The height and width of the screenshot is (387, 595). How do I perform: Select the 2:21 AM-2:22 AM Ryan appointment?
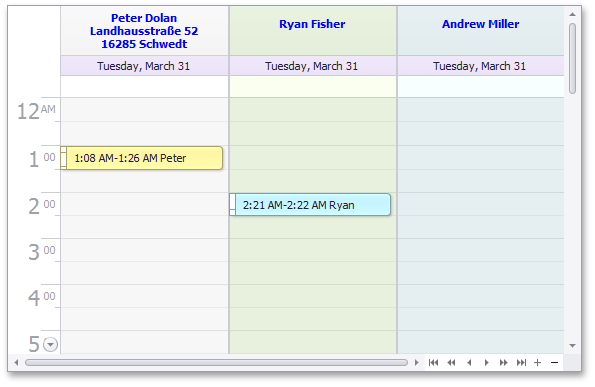tap(310, 205)
